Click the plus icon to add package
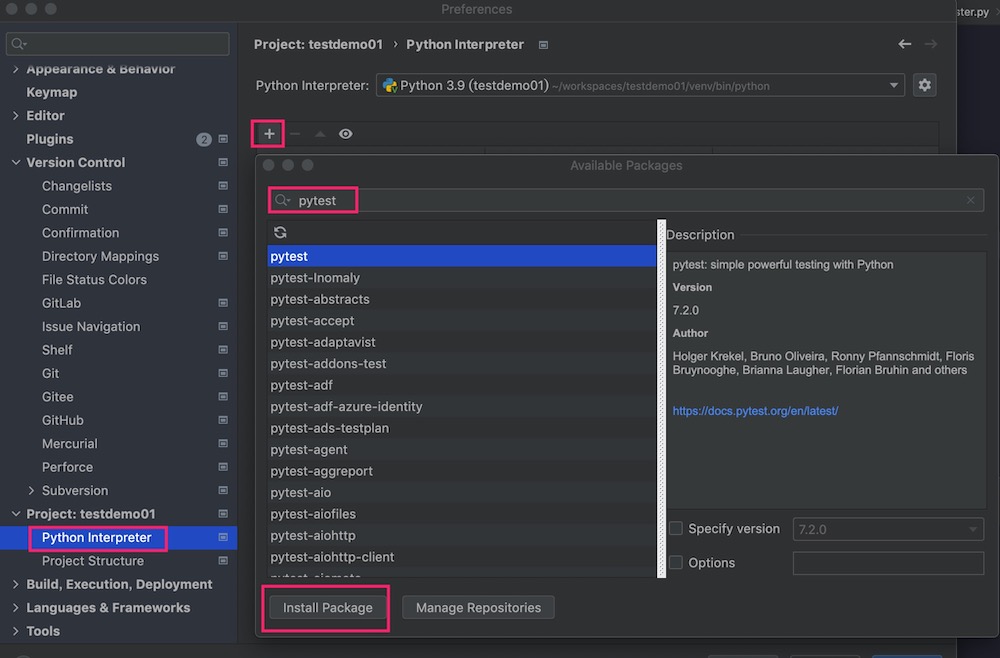The height and width of the screenshot is (658, 1000). pyautogui.click(x=269, y=134)
